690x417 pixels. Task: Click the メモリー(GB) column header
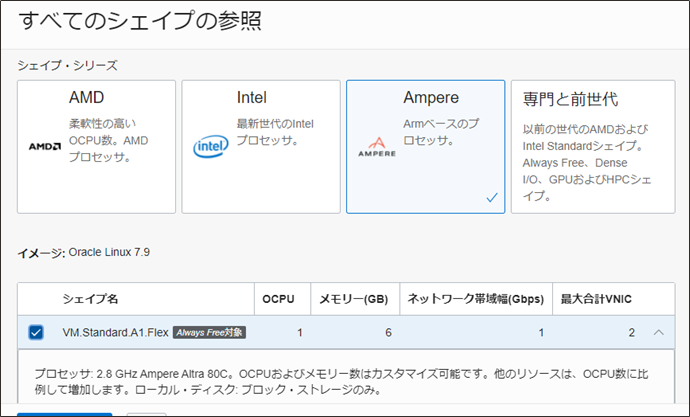pos(354,298)
